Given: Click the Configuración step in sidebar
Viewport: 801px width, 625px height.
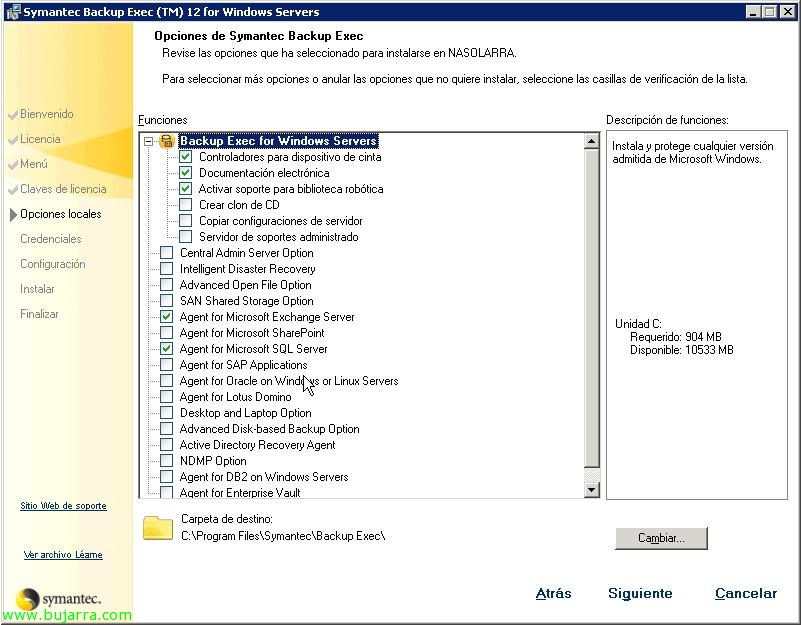Looking at the screenshot, I should [53, 264].
